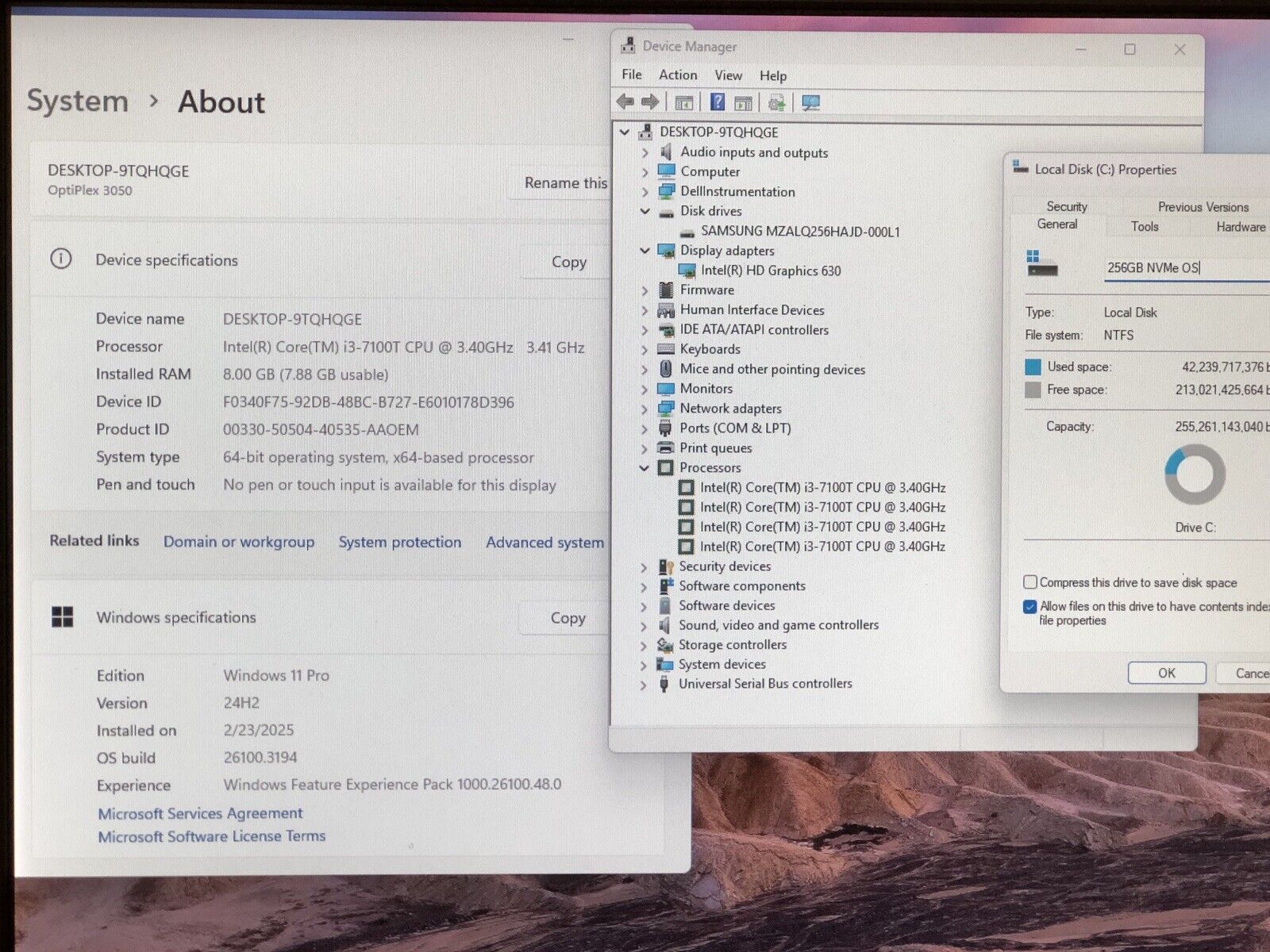Image resolution: width=1270 pixels, height=952 pixels.
Task: Select the Firmware category icon
Action: (666, 290)
